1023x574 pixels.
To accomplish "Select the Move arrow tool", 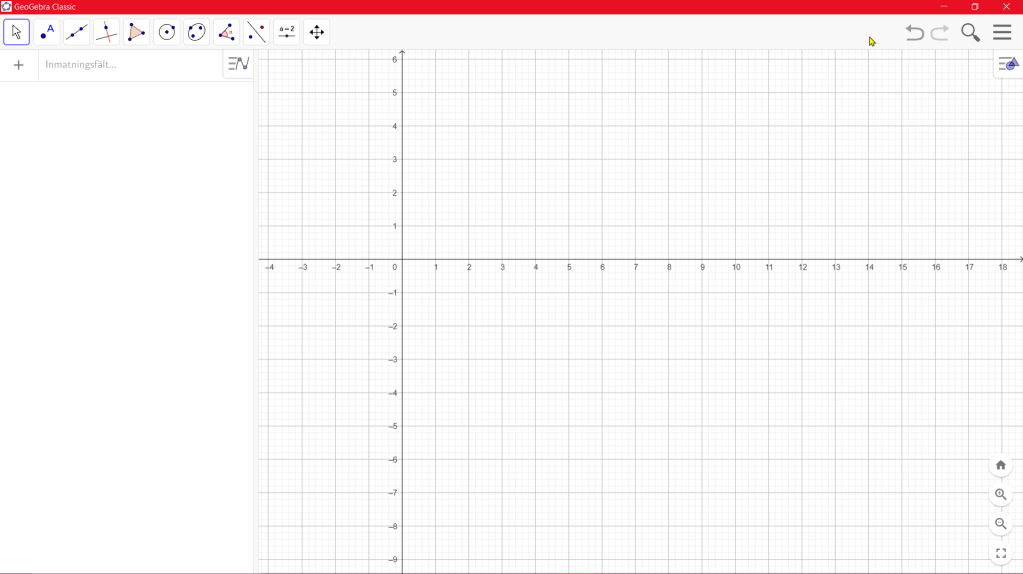I will click(17, 32).
